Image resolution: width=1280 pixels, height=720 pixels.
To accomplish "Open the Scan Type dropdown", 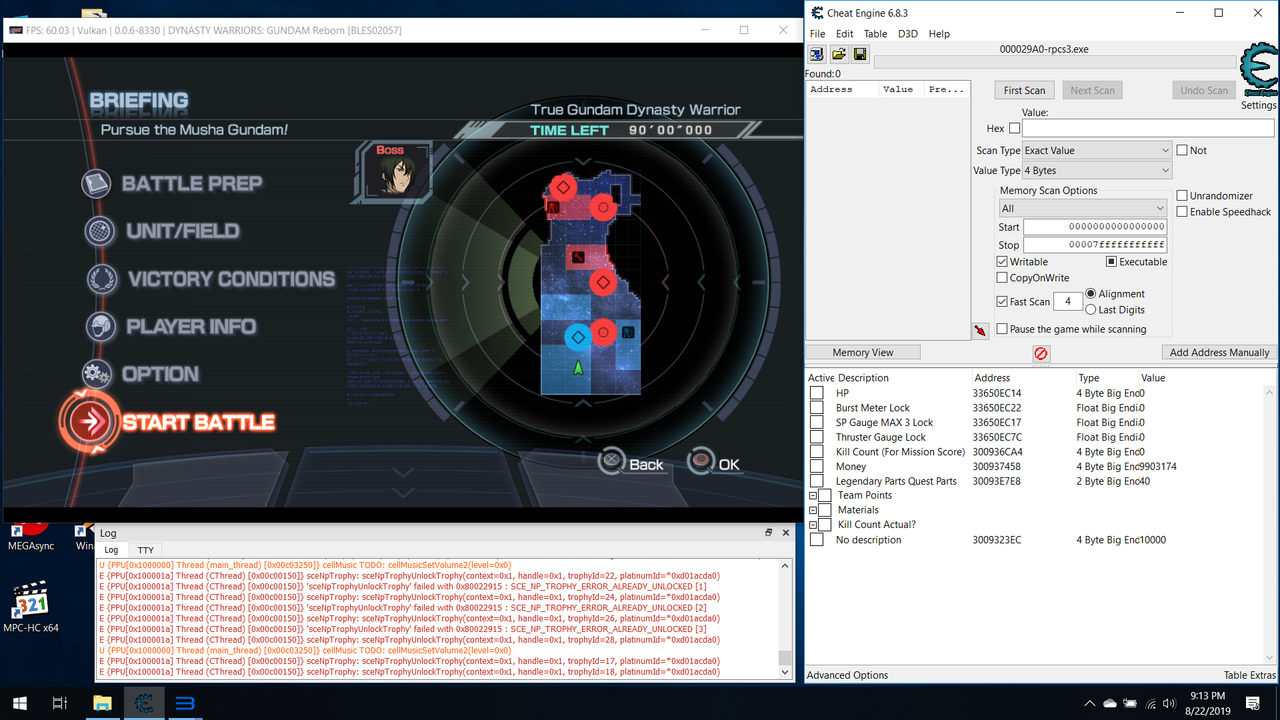I will [1096, 150].
